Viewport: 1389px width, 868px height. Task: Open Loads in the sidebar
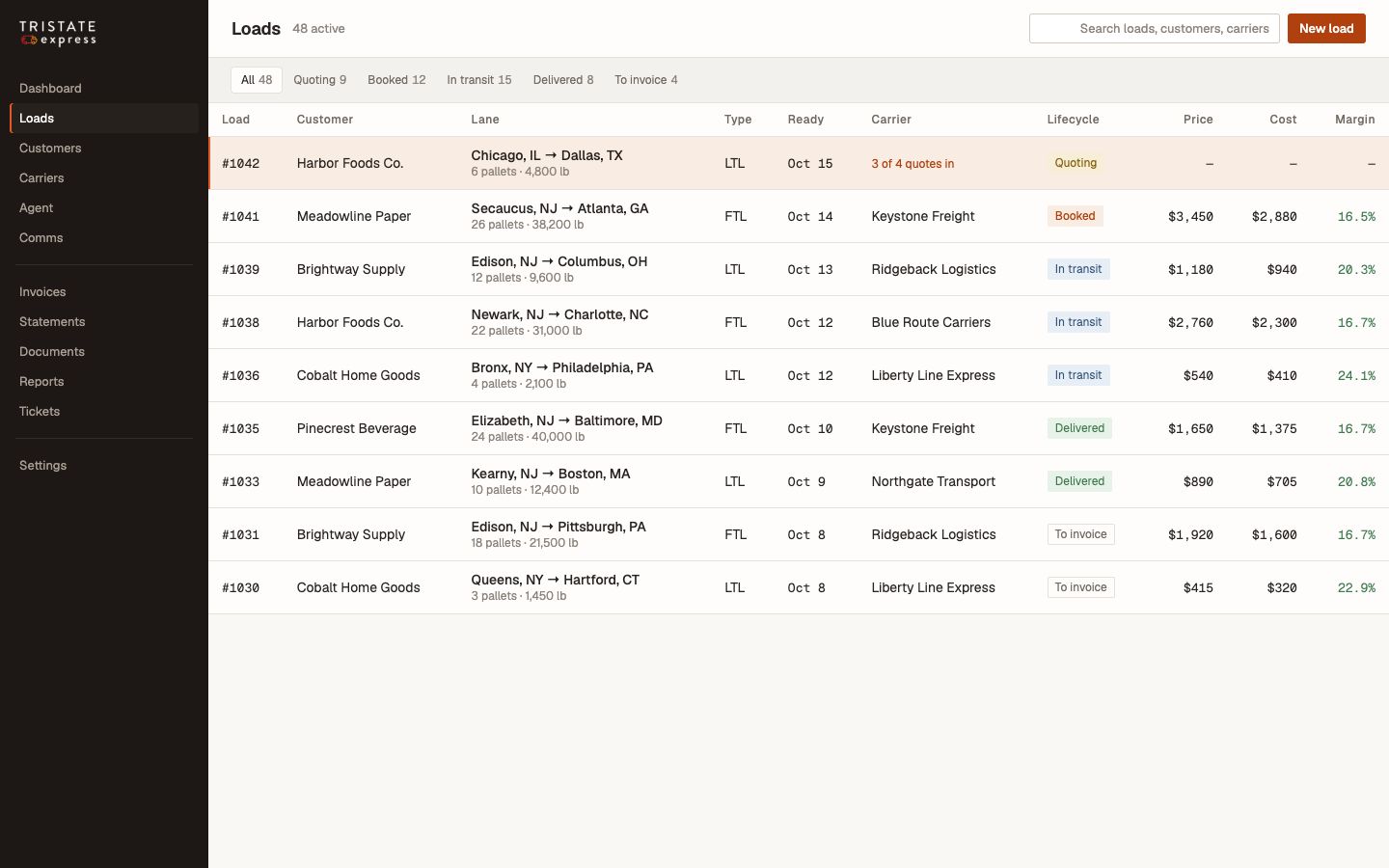click(104, 118)
